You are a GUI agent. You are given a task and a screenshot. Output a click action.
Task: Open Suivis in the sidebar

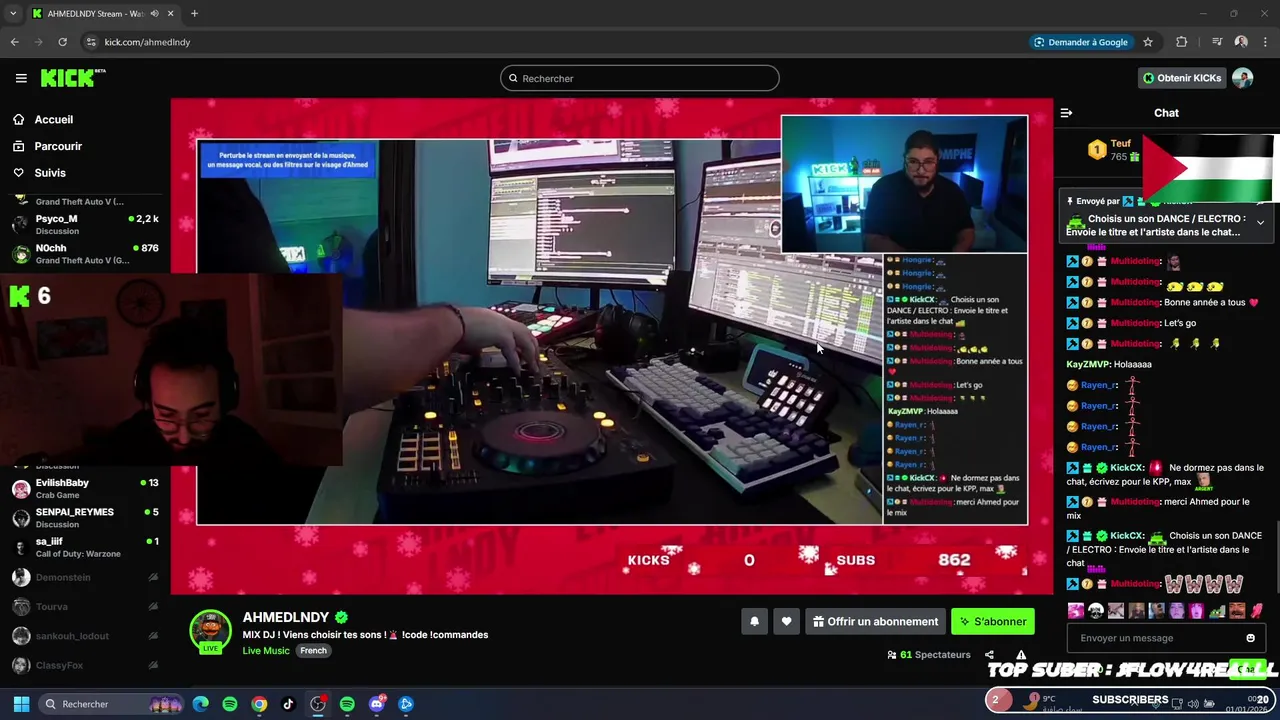(50, 173)
